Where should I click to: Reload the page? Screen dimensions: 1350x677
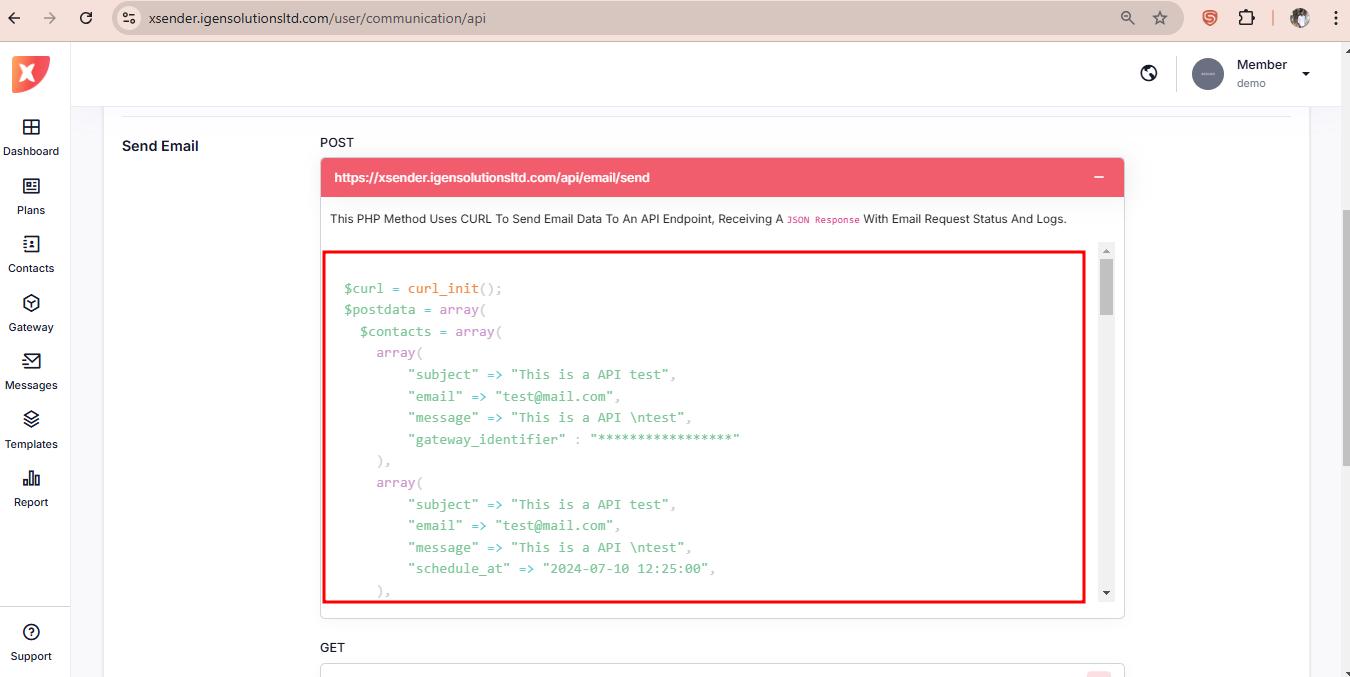[86, 18]
